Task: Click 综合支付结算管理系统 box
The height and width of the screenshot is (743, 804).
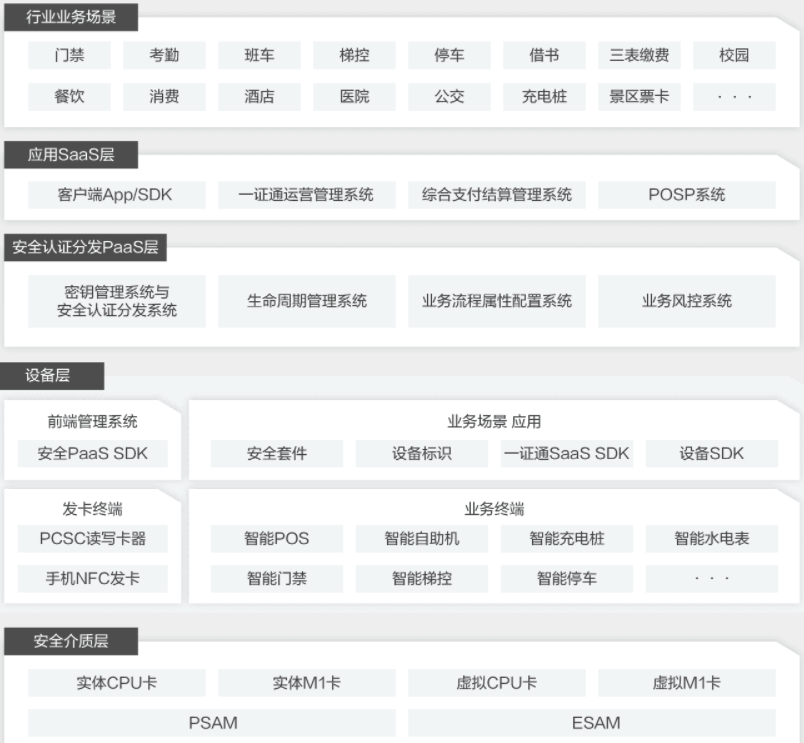Action: pyautogui.click(x=497, y=195)
